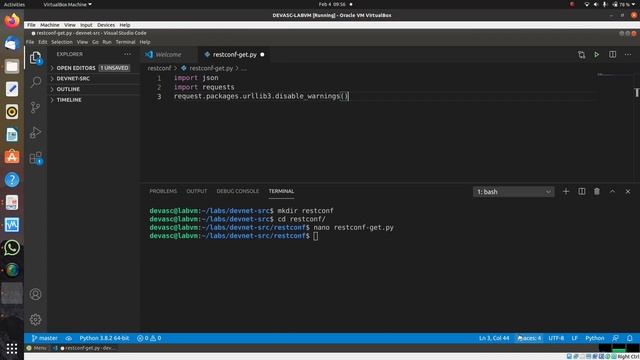Screen dimensions: 640x360
Task: Expand the Open Editors section
Action: (76, 68)
